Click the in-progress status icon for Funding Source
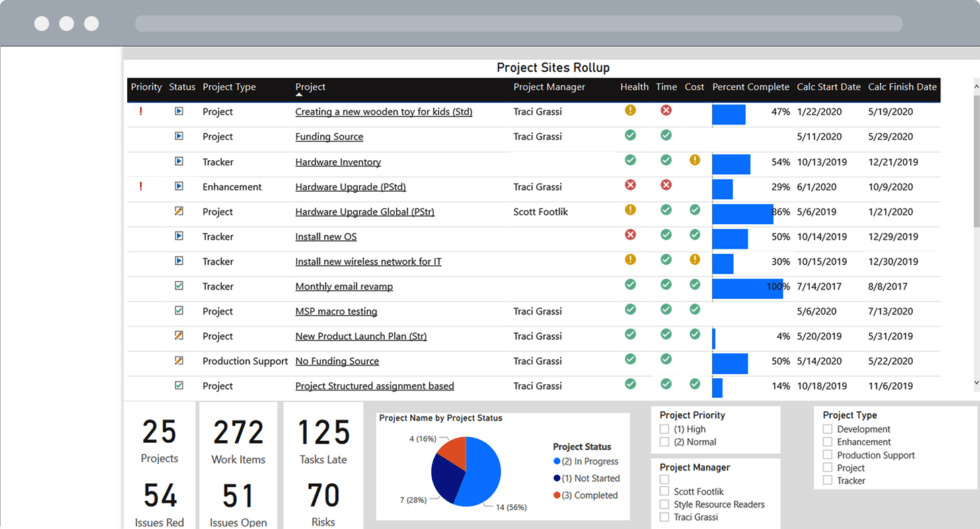 179,136
